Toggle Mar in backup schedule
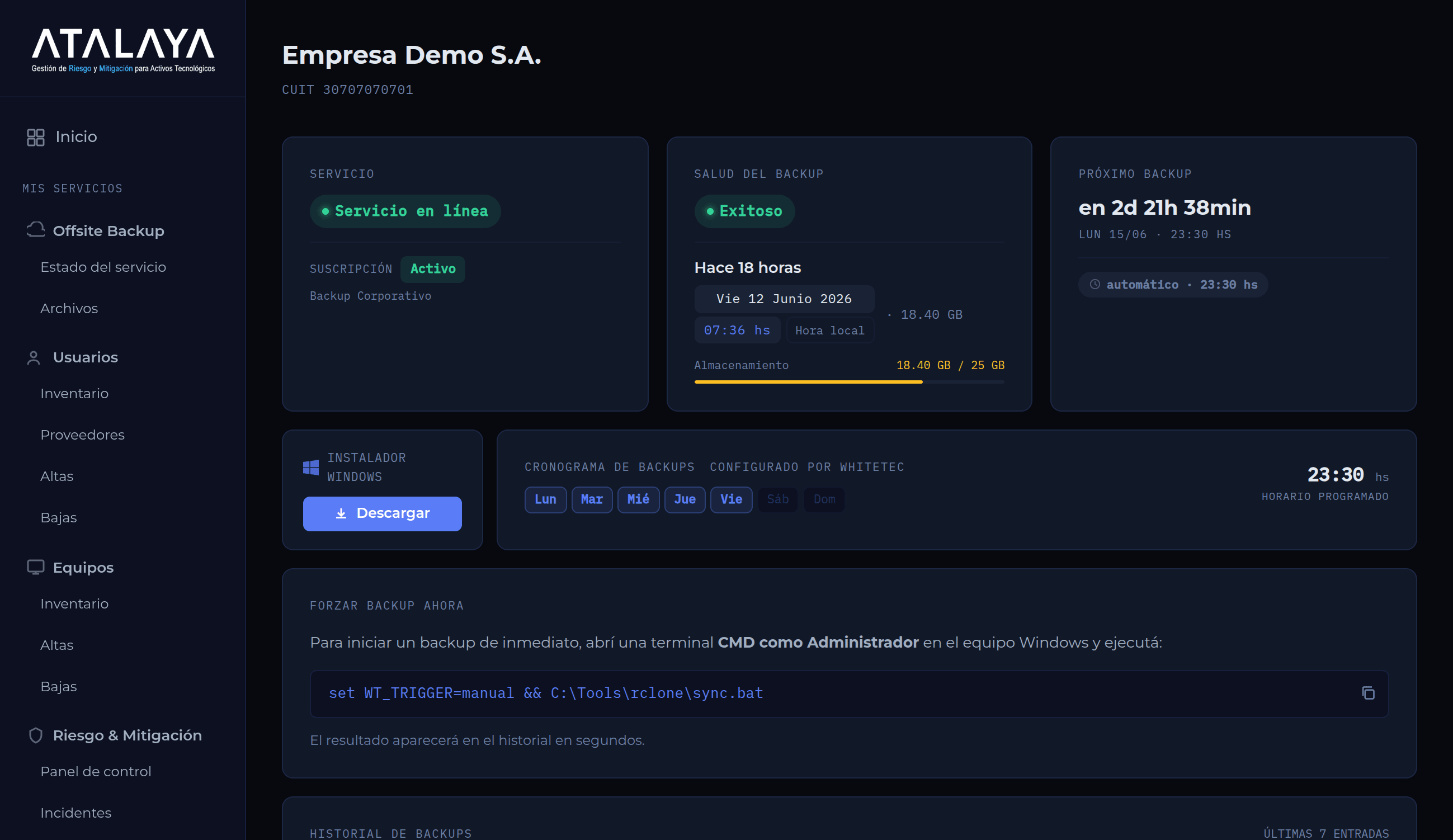1453x840 pixels. [592, 500]
